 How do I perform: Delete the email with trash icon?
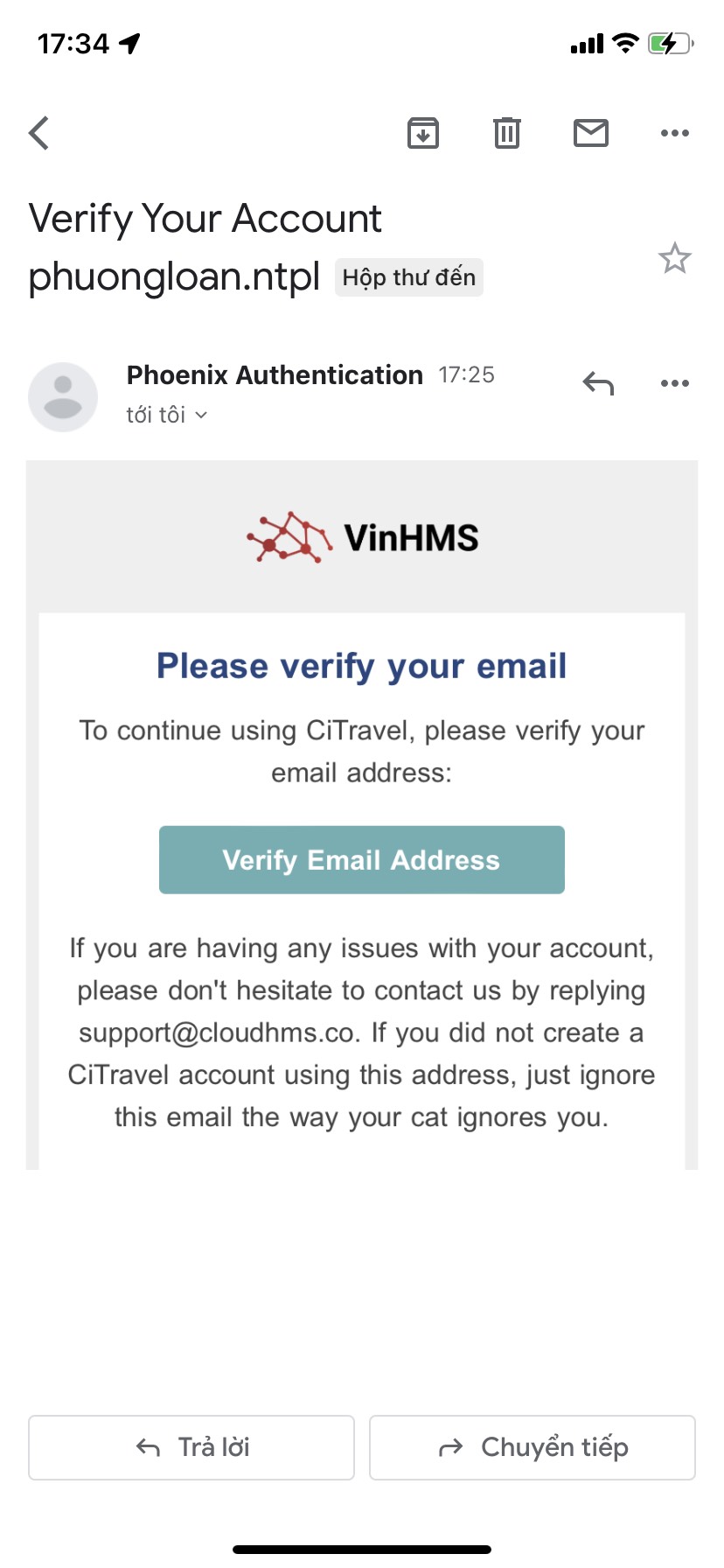[507, 133]
